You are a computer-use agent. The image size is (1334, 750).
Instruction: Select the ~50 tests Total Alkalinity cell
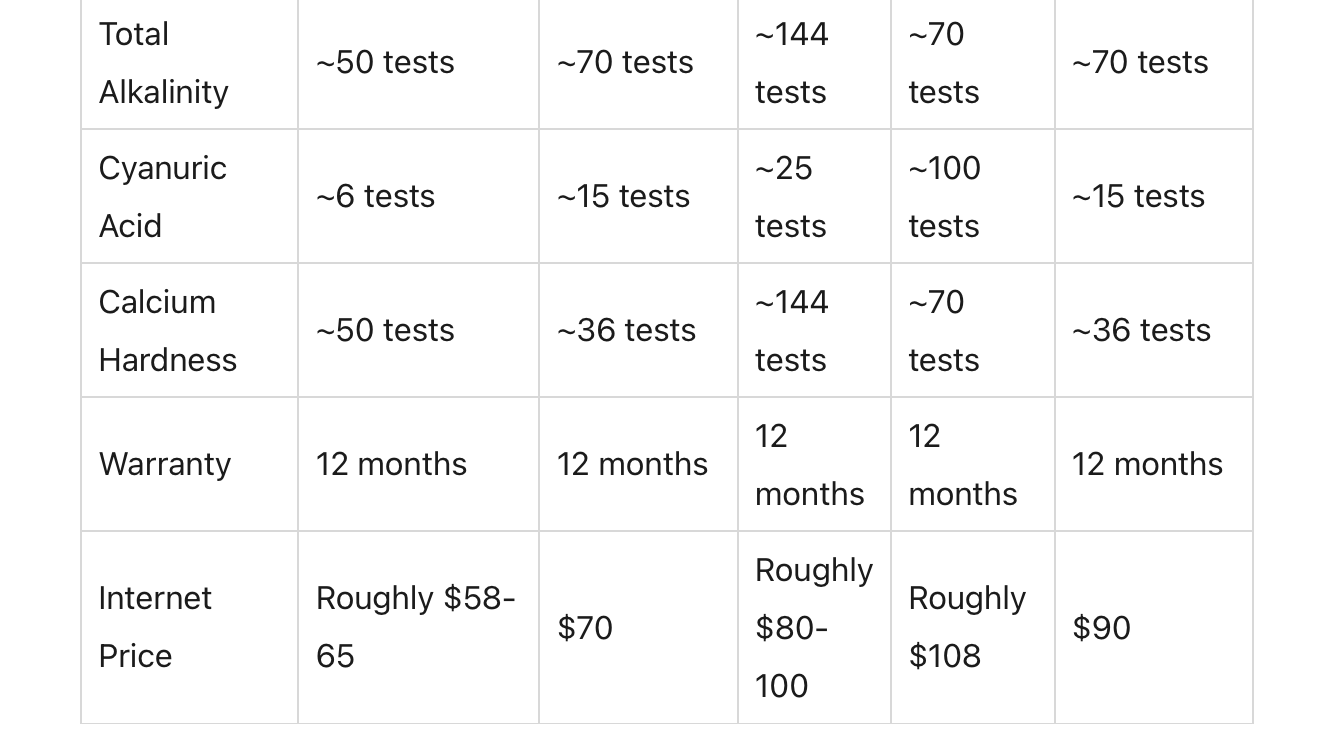pos(418,63)
